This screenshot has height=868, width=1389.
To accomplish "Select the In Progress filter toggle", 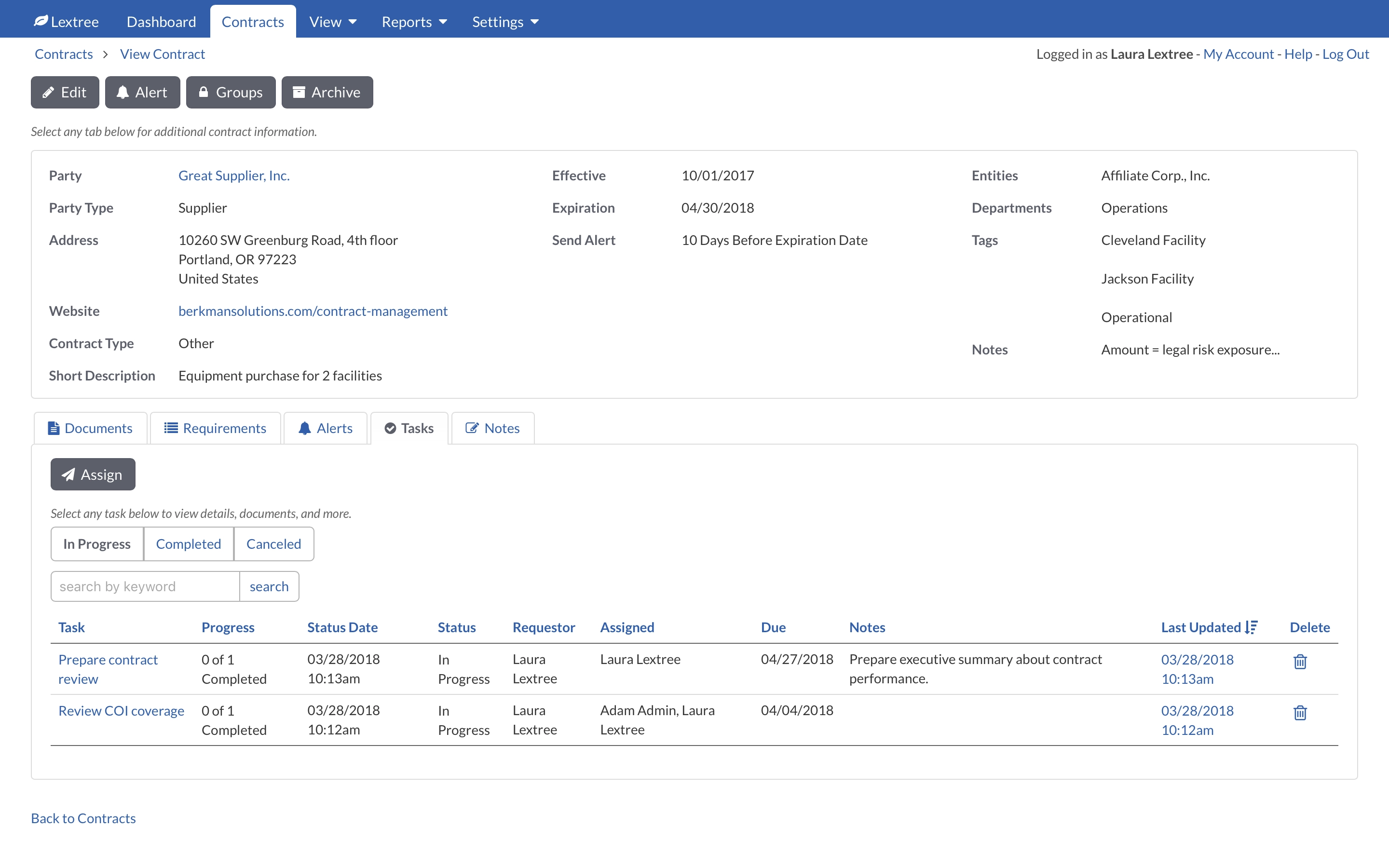I will [97, 544].
